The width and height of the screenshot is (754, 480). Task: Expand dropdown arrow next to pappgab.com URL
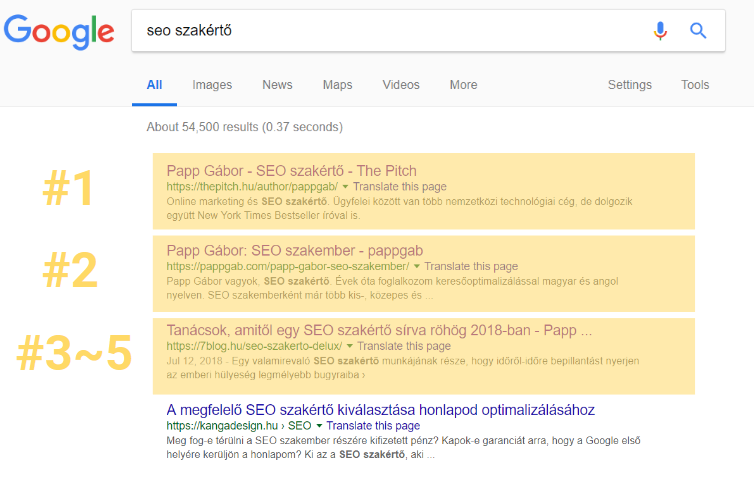tap(416, 266)
